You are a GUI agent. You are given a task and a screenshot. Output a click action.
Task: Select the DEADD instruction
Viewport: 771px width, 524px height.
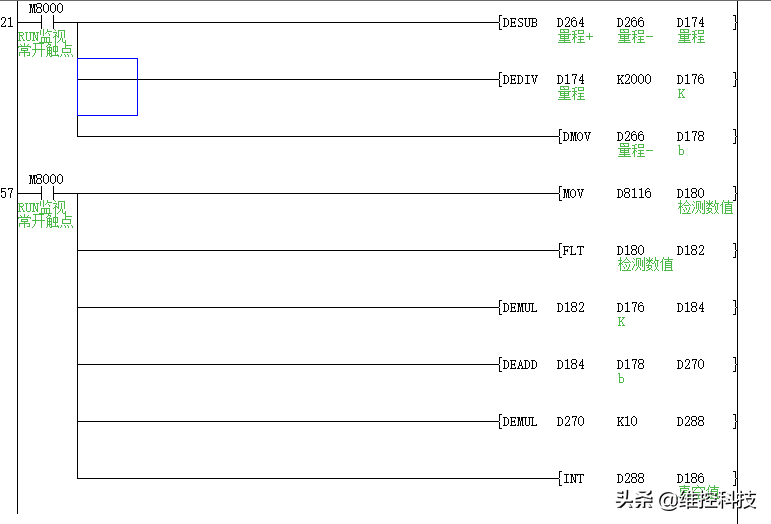pos(618,365)
